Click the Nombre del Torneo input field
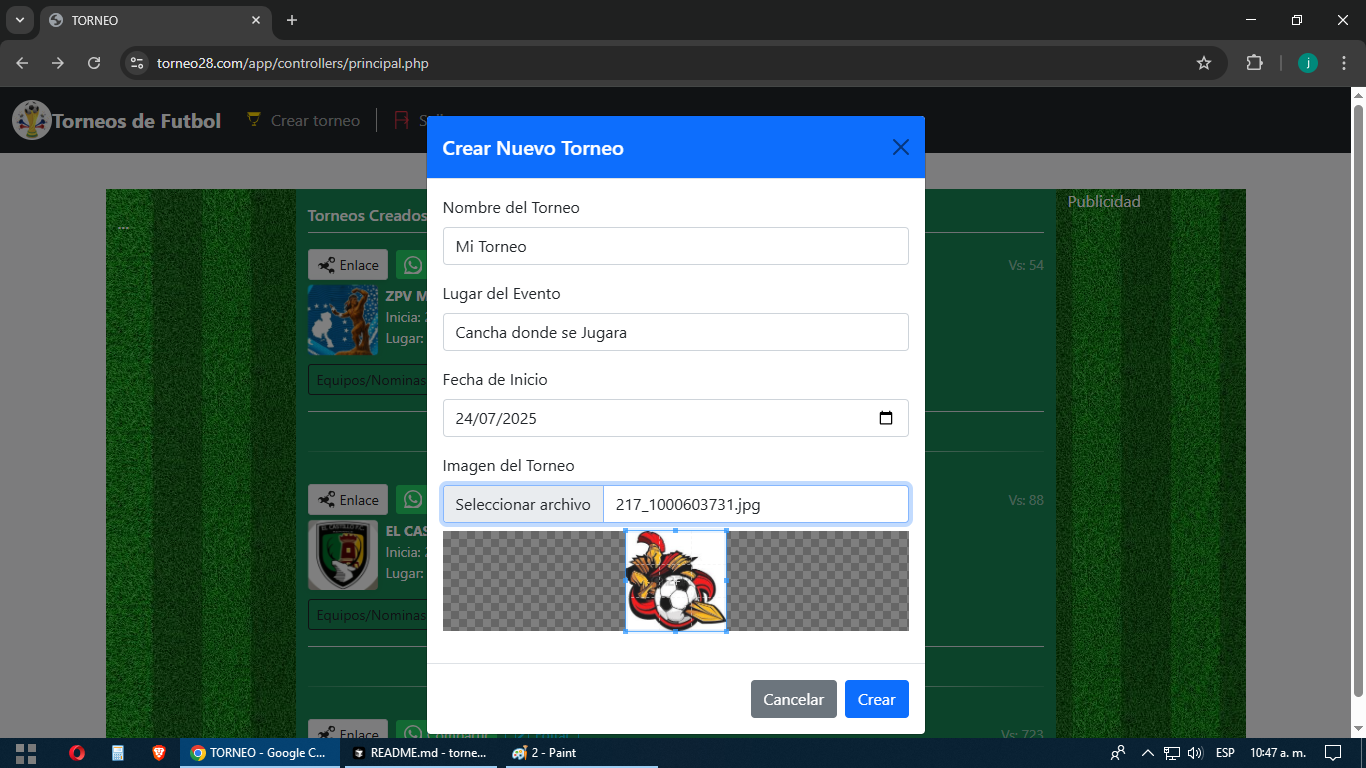The width and height of the screenshot is (1366, 768). [675, 246]
